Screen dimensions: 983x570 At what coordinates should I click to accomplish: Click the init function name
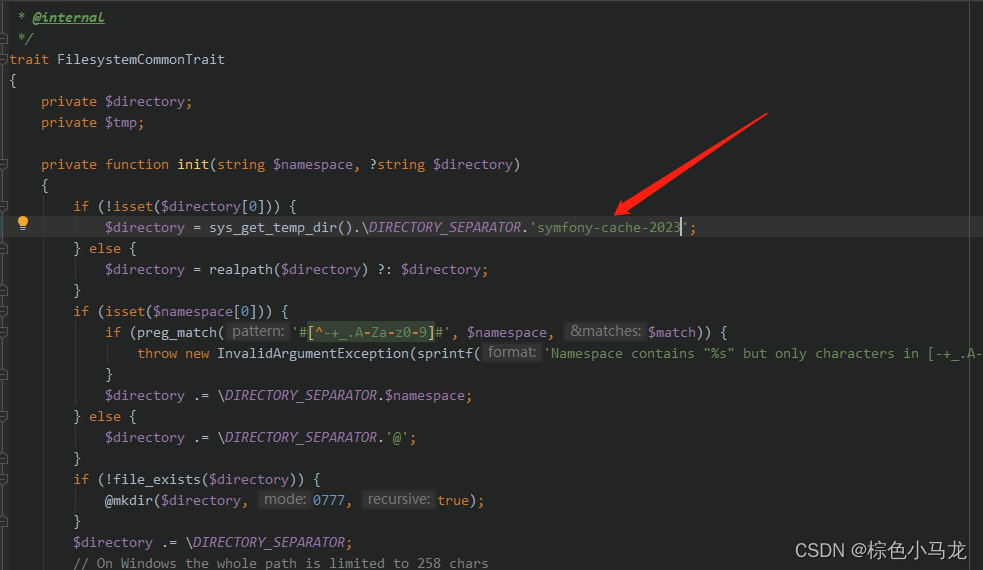(193, 164)
